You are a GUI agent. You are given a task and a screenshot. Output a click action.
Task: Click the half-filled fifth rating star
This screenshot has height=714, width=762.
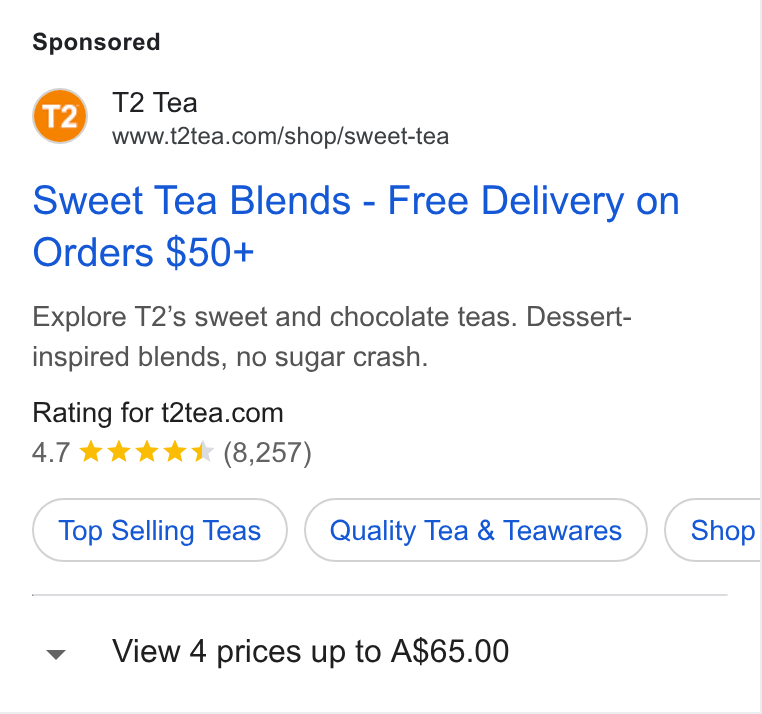(x=203, y=452)
